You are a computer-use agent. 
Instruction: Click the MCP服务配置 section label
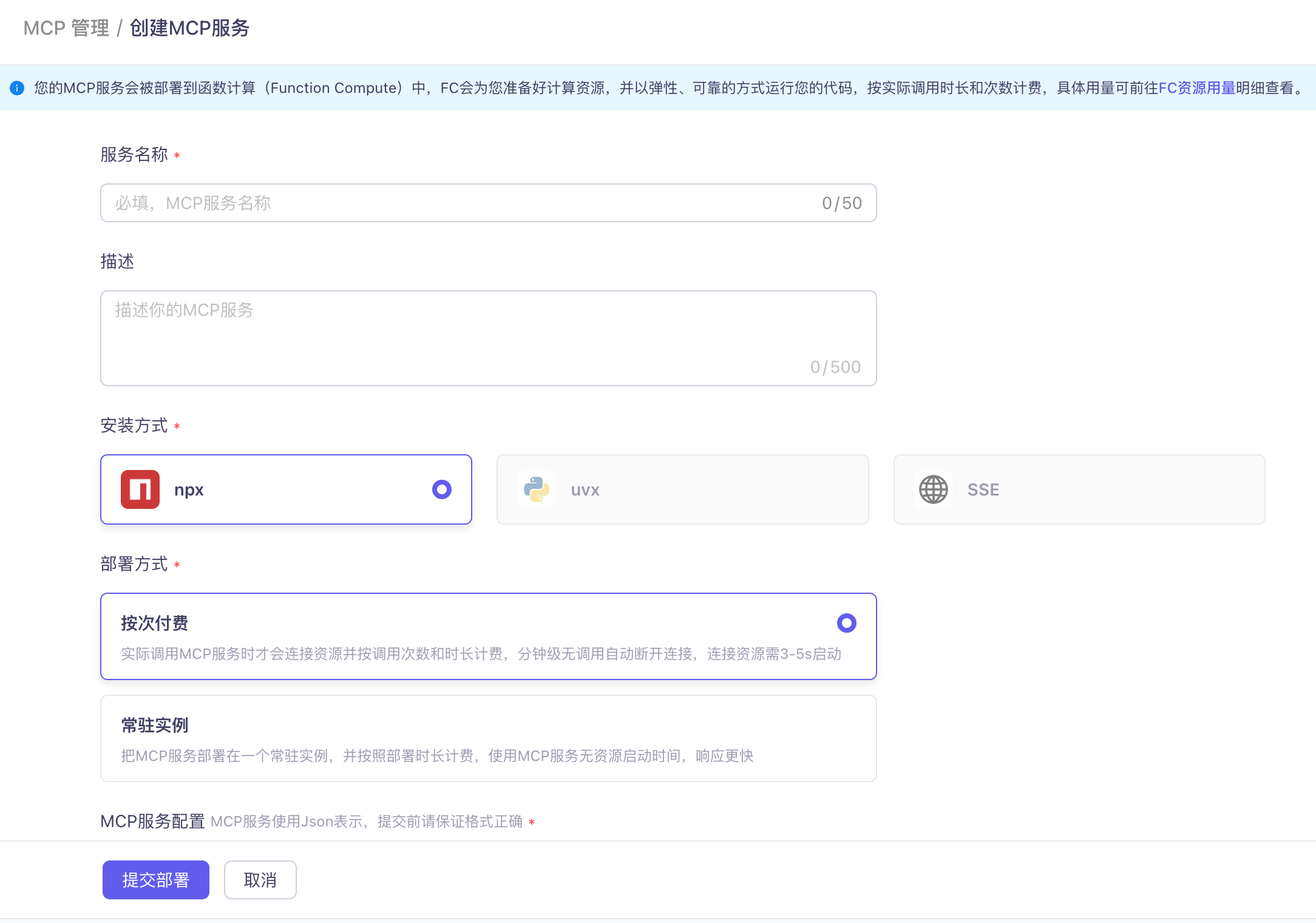pyautogui.click(x=152, y=822)
